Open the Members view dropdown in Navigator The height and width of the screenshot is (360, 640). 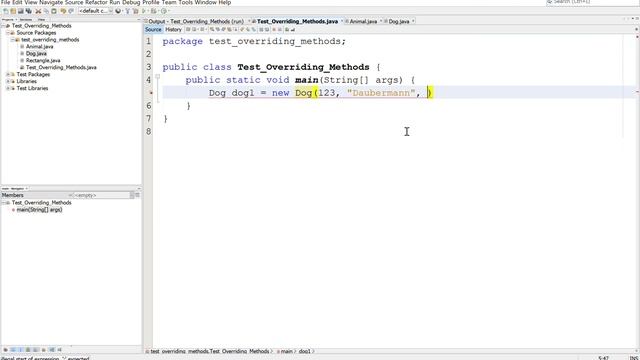(35, 195)
